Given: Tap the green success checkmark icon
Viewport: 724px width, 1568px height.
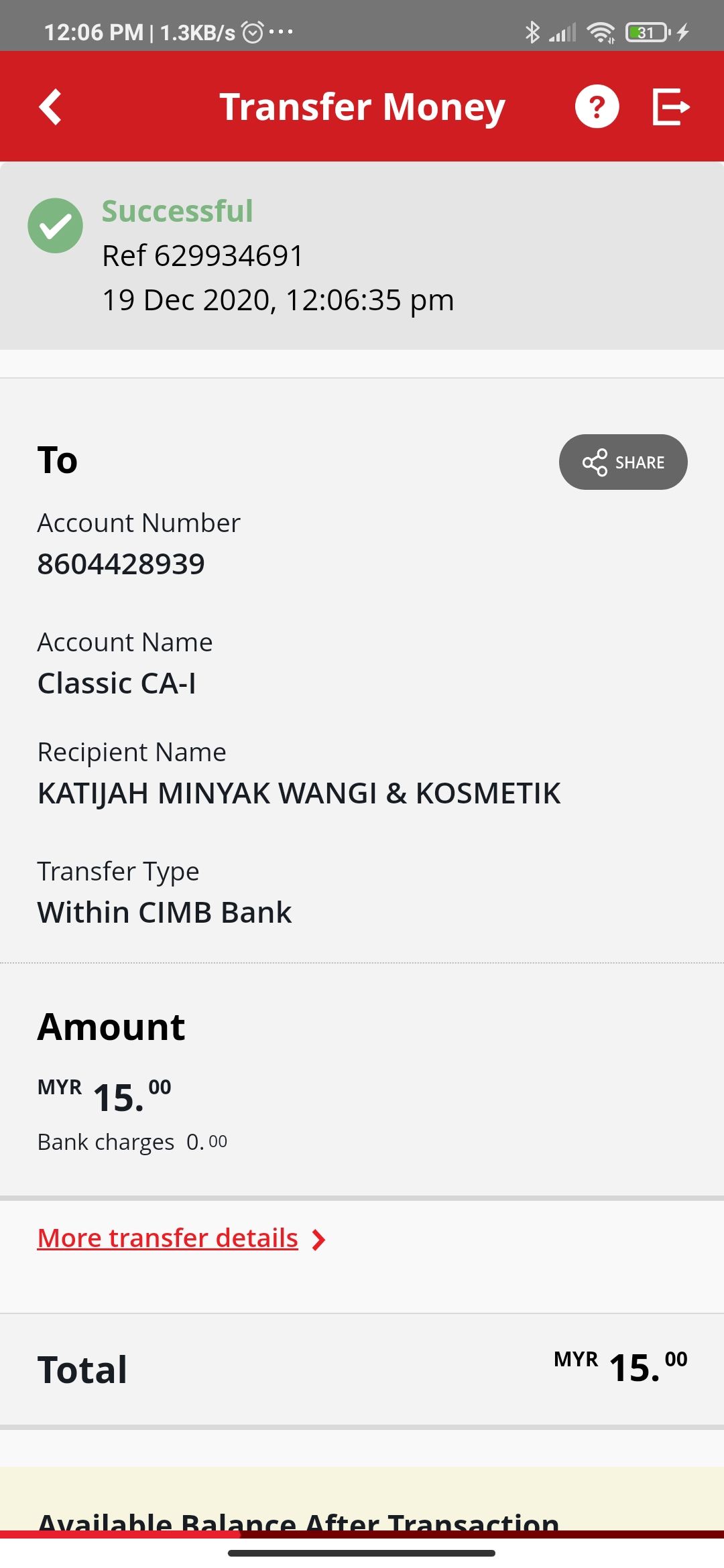Looking at the screenshot, I should (x=55, y=226).
